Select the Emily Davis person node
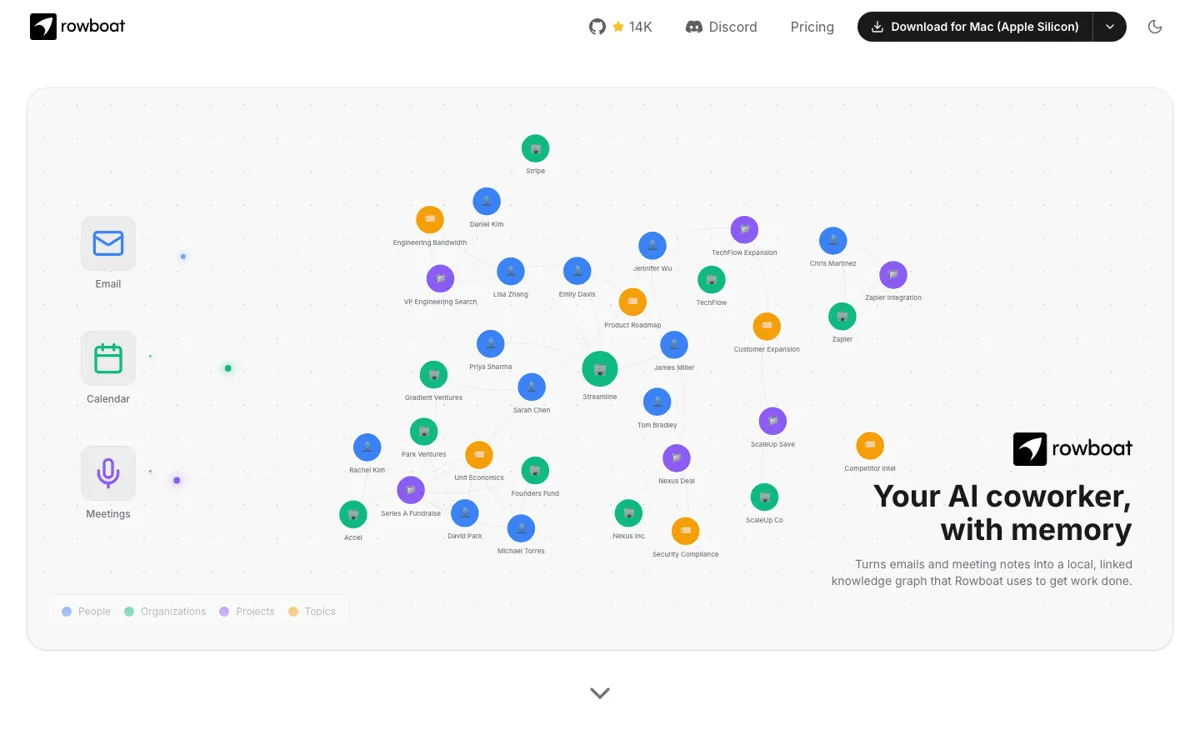The image size is (1200, 750). [577, 271]
